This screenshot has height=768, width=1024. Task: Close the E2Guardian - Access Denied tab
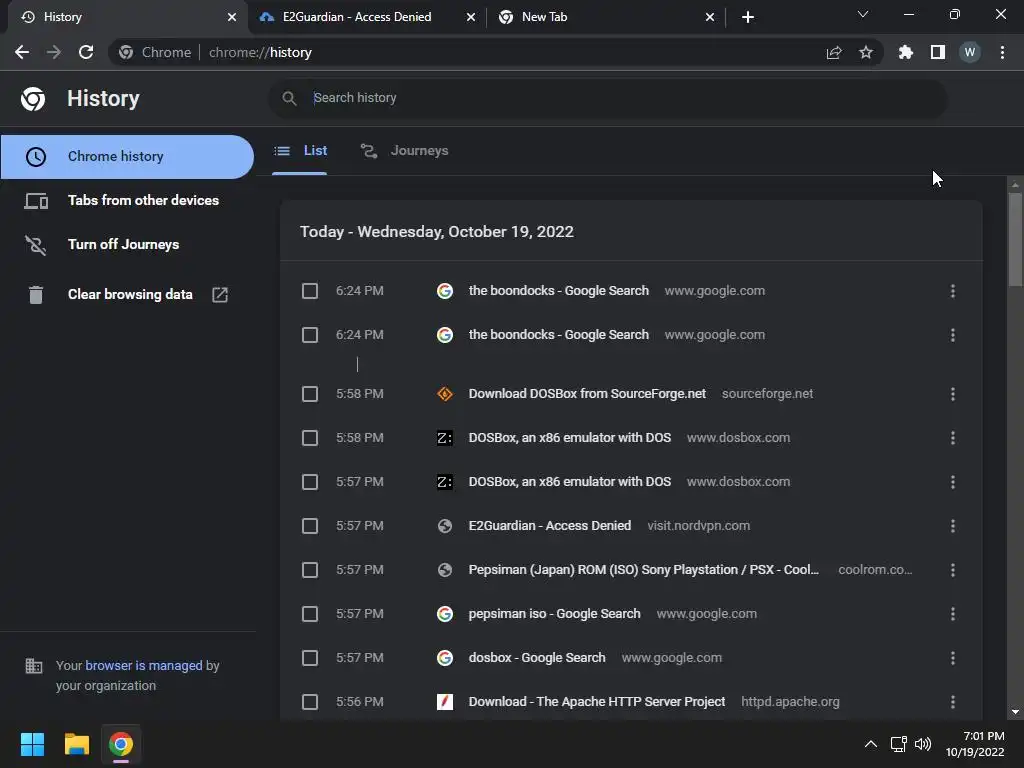tap(471, 17)
